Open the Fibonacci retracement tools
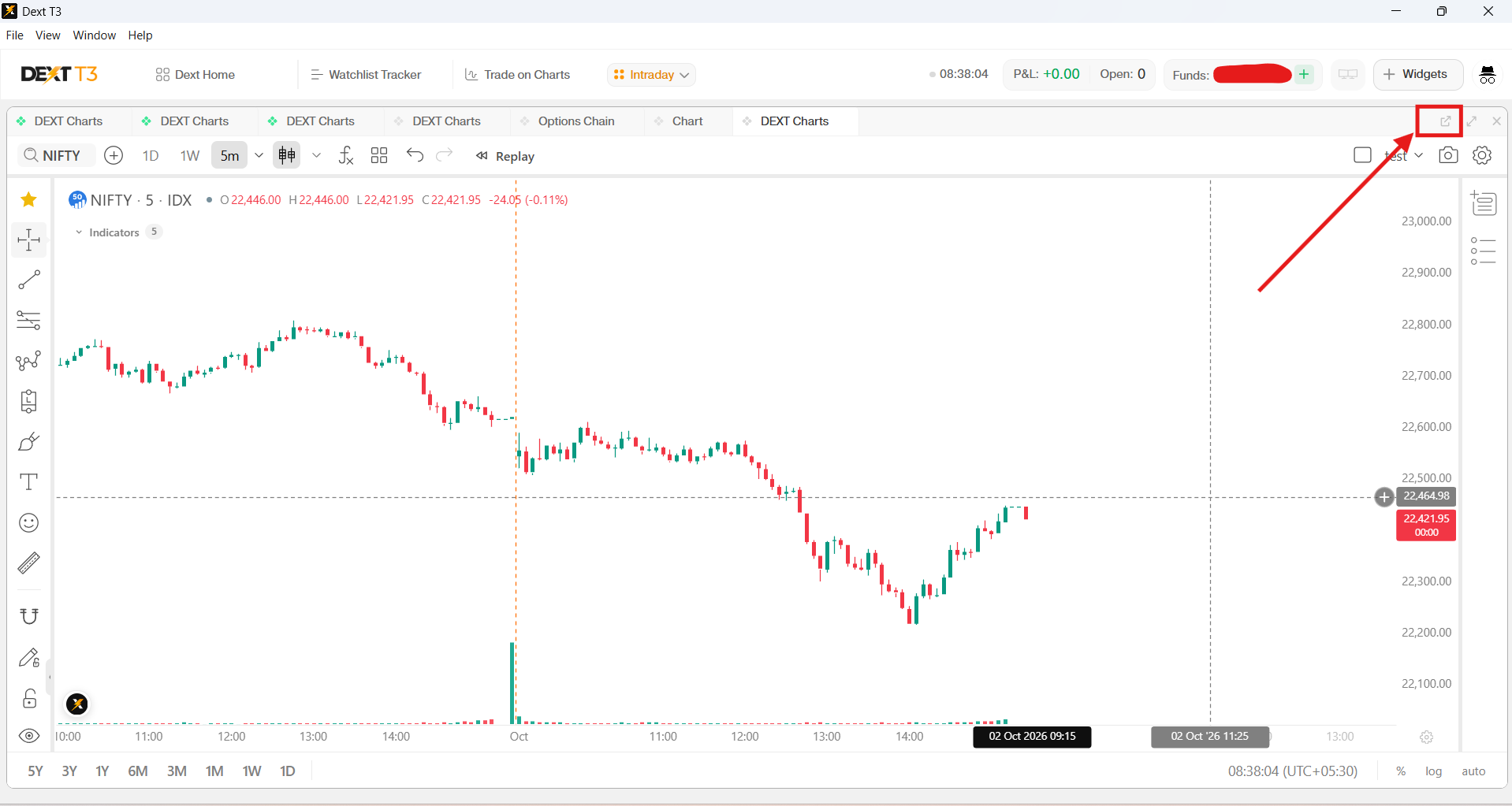The image size is (1512, 806). pos(29,320)
